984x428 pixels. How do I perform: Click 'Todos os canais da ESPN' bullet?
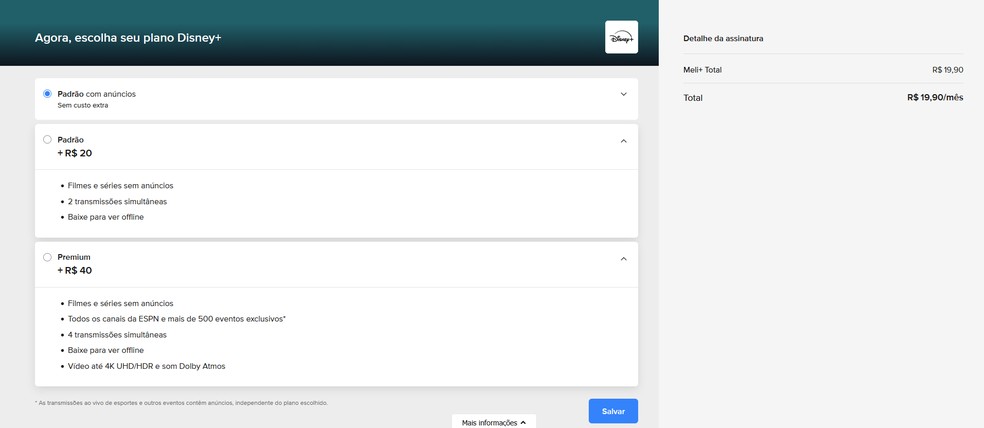(x=177, y=319)
